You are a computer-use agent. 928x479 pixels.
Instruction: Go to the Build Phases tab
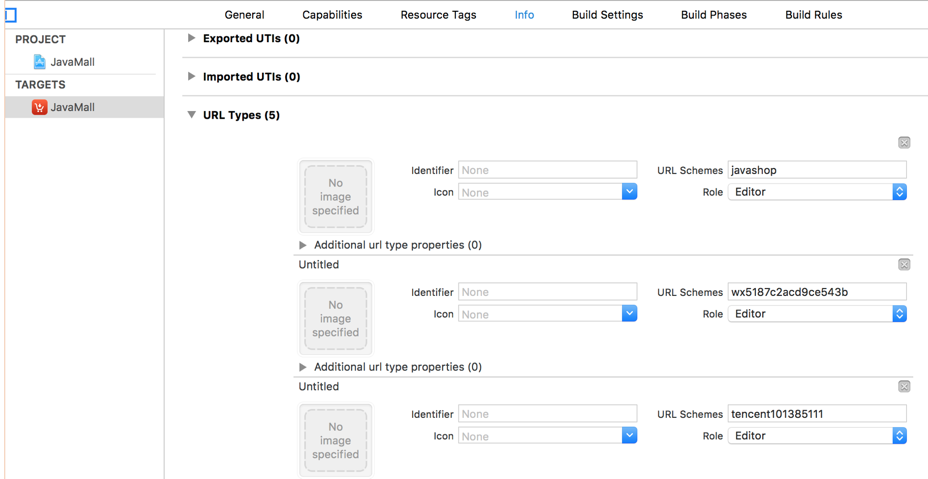click(x=714, y=15)
